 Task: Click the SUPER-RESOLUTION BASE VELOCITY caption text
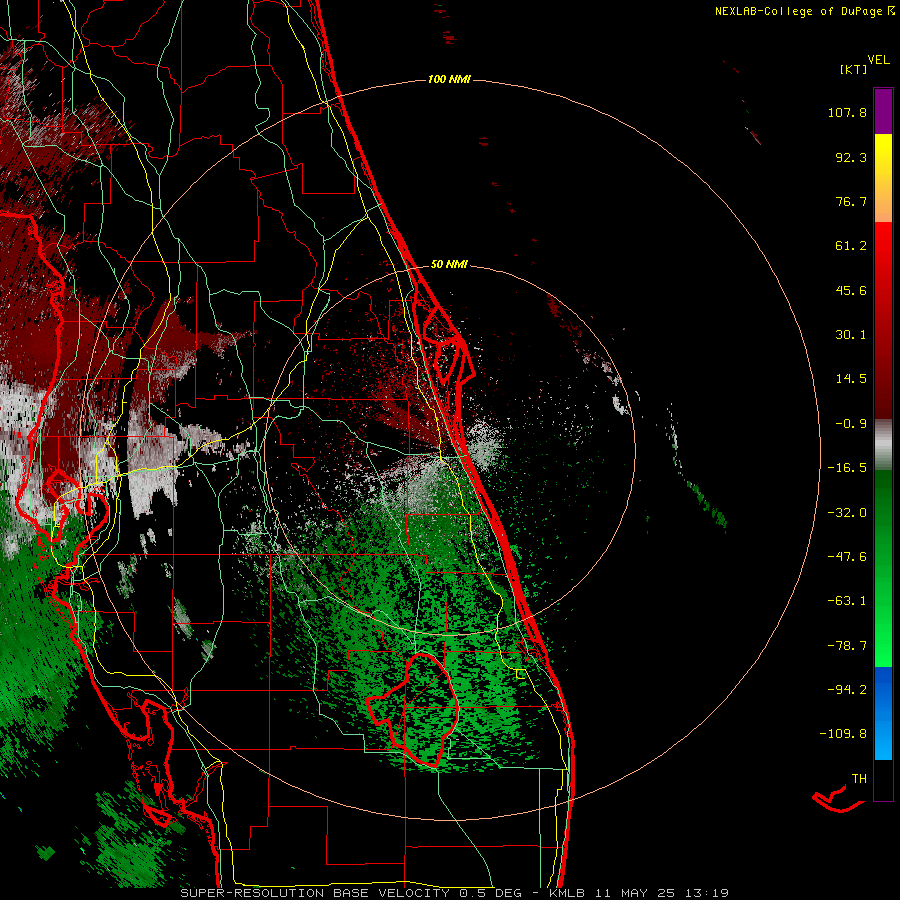(315, 893)
